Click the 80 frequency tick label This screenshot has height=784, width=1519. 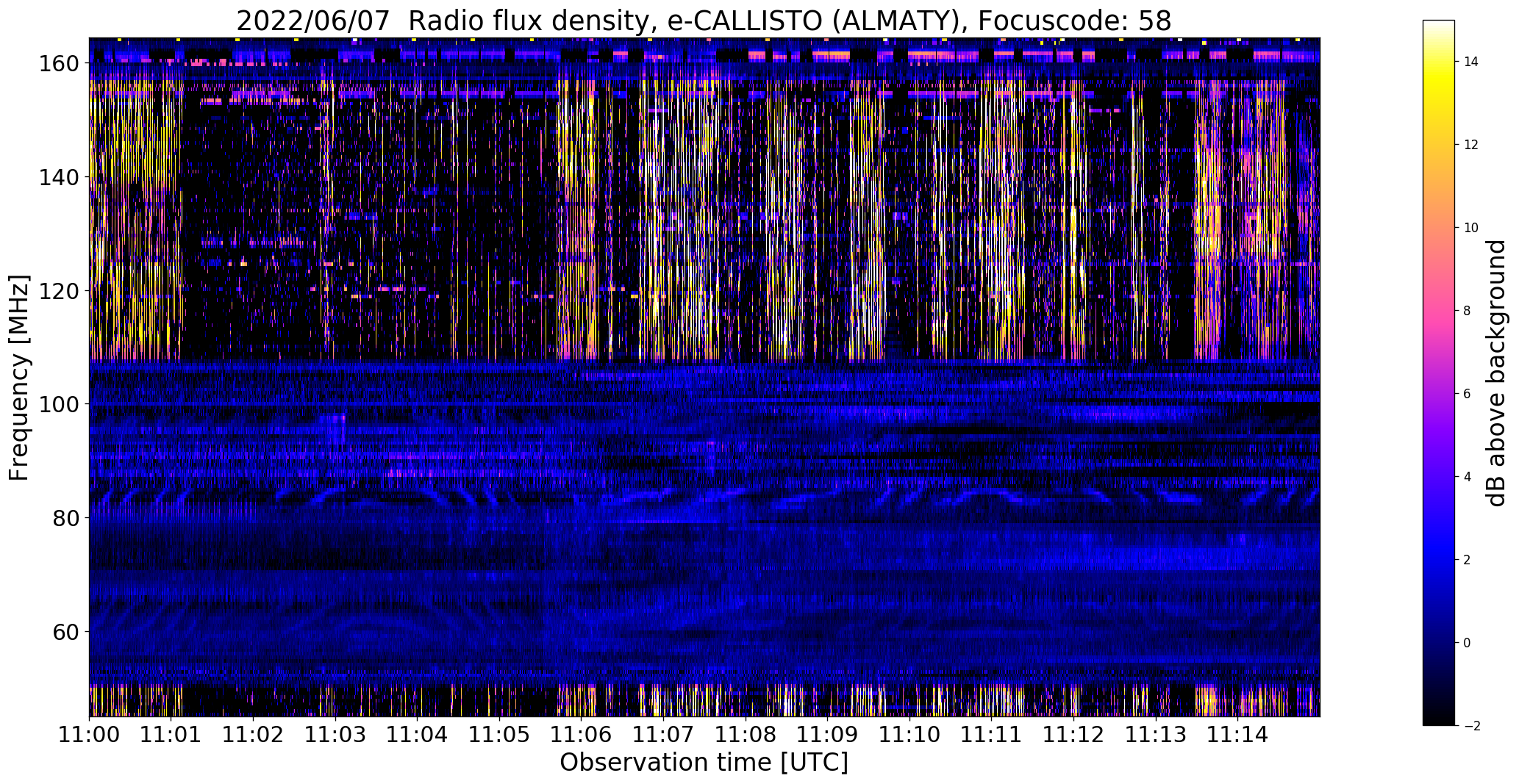tap(65, 518)
